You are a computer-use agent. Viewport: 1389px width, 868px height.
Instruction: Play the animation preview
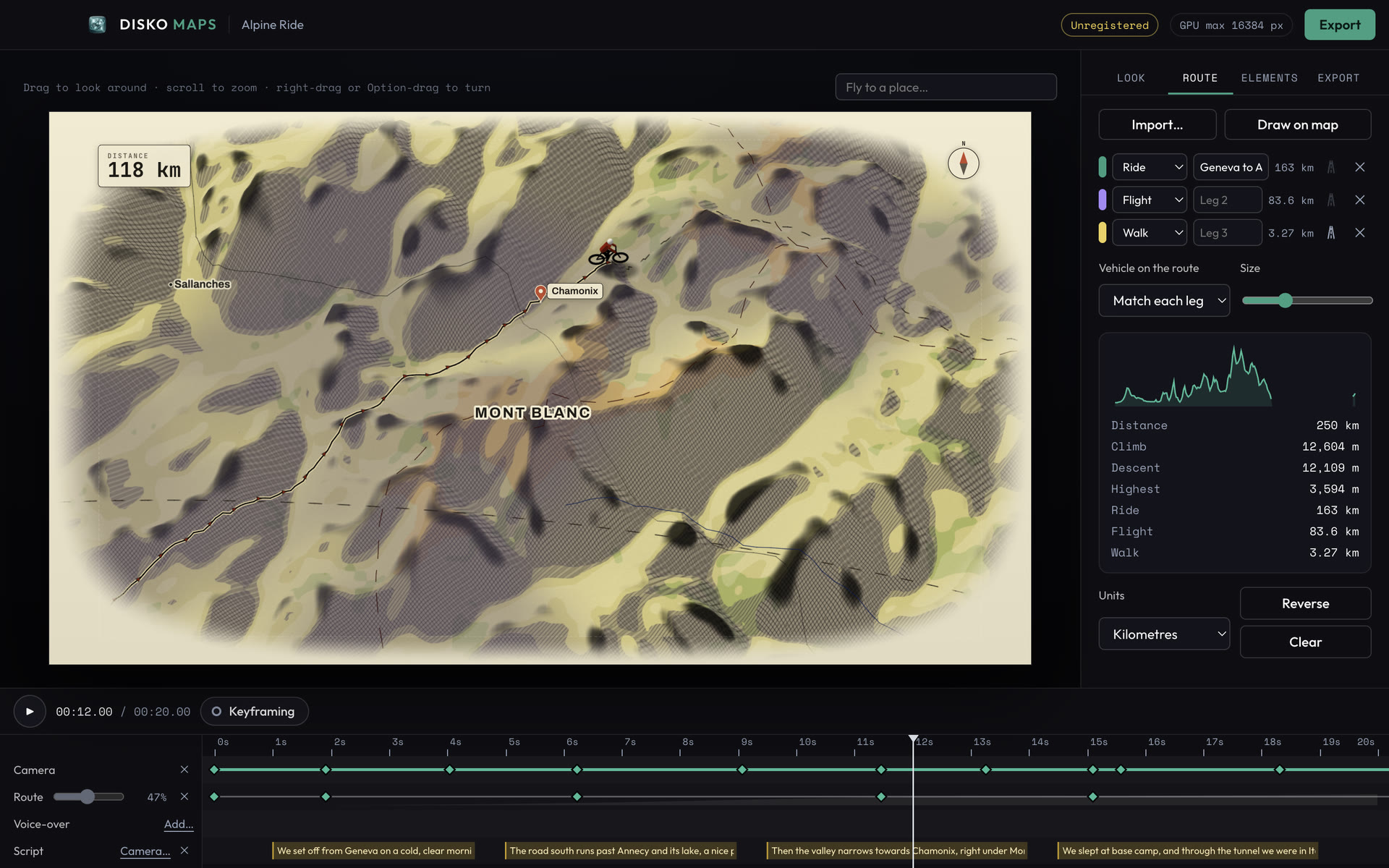click(30, 712)
